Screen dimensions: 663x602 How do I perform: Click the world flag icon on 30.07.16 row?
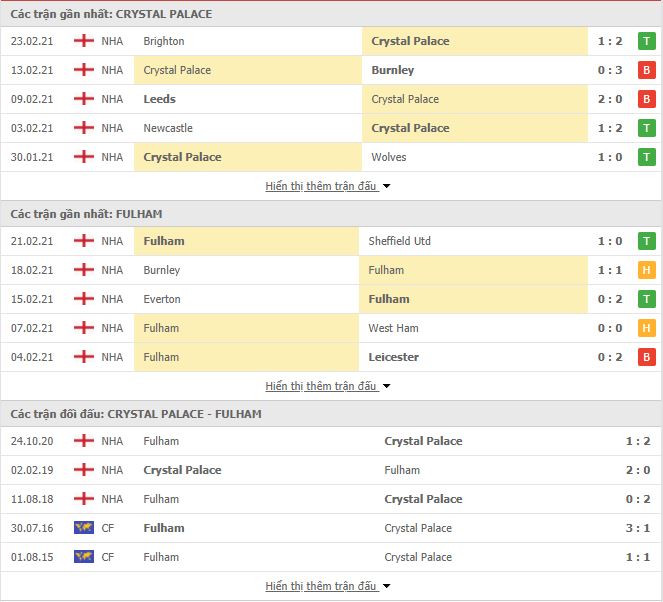coord(84,528)
